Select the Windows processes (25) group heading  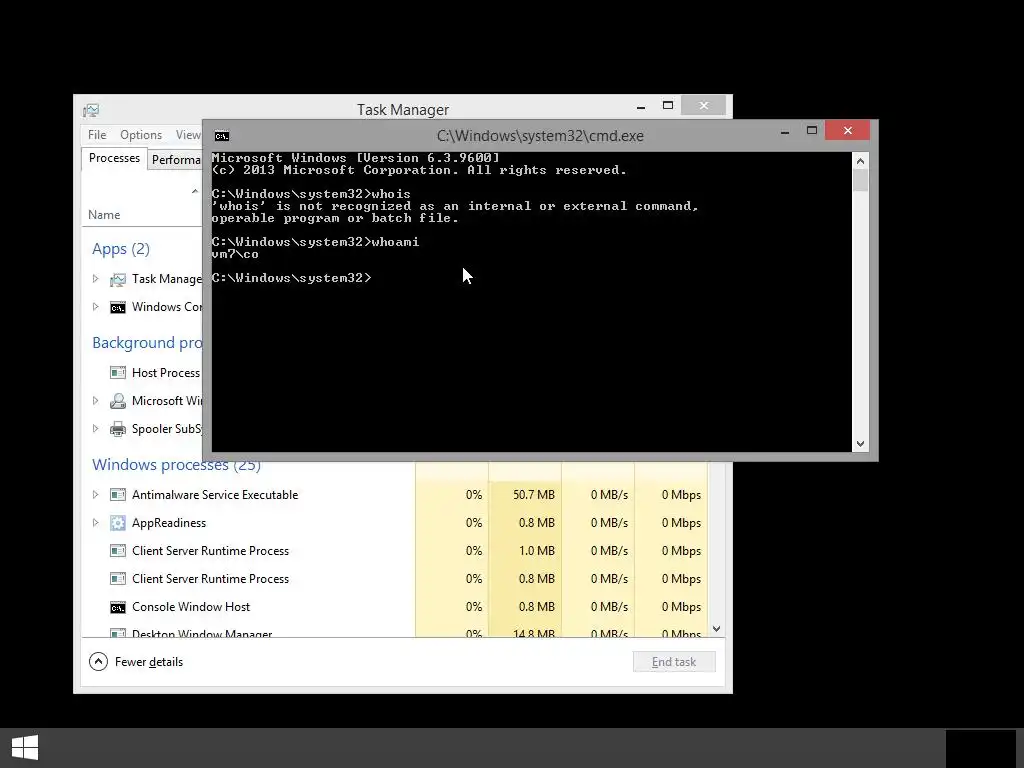point(176,464)
